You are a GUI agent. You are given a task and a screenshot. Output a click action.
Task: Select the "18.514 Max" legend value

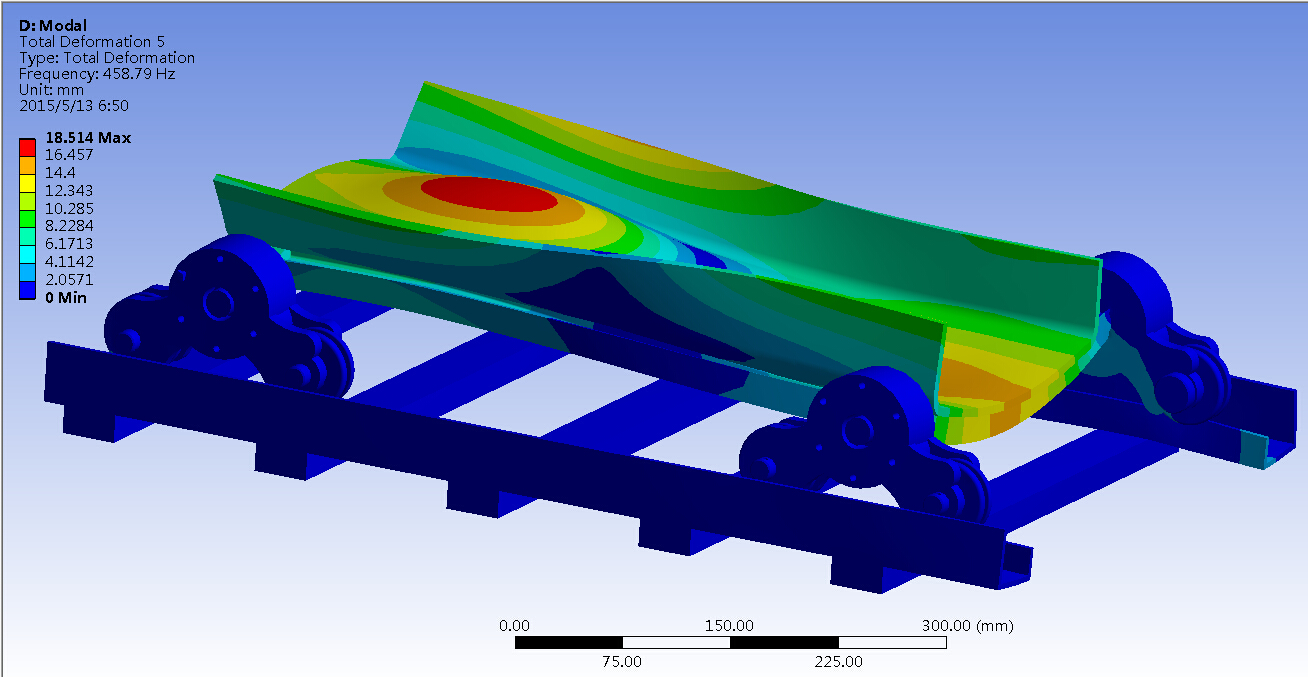[88, 138]
